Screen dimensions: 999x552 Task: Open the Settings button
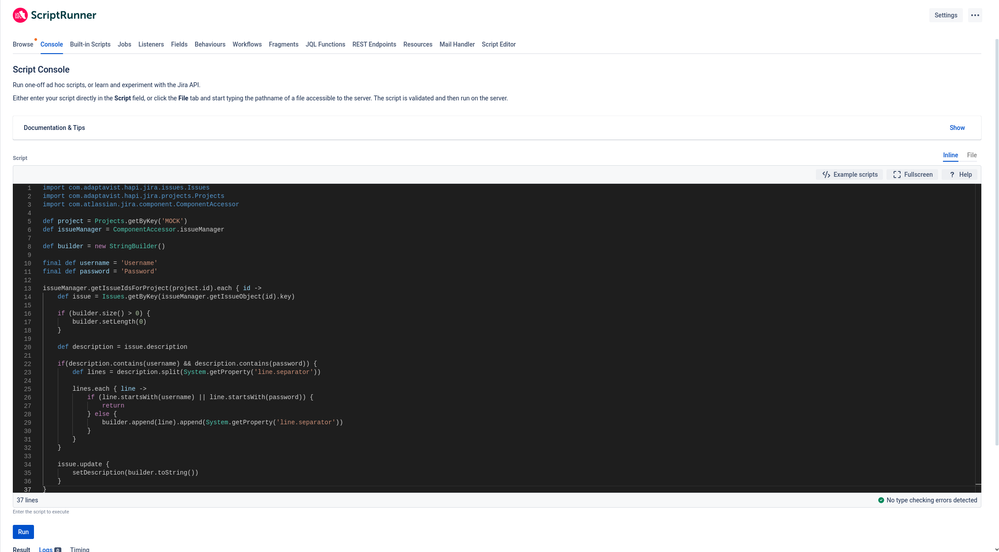click(945, 15)
